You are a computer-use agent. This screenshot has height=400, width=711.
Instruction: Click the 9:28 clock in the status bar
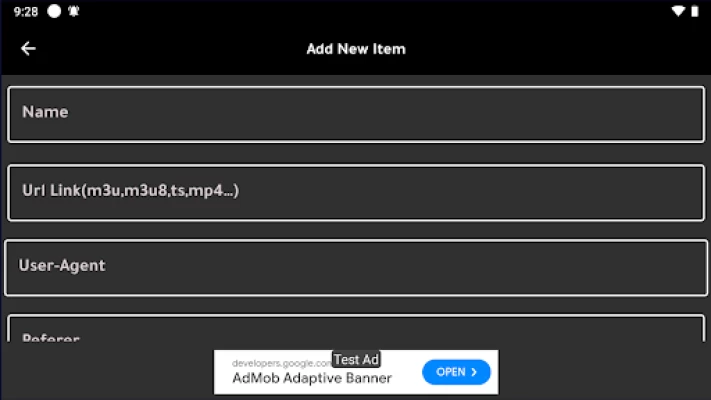26,11
